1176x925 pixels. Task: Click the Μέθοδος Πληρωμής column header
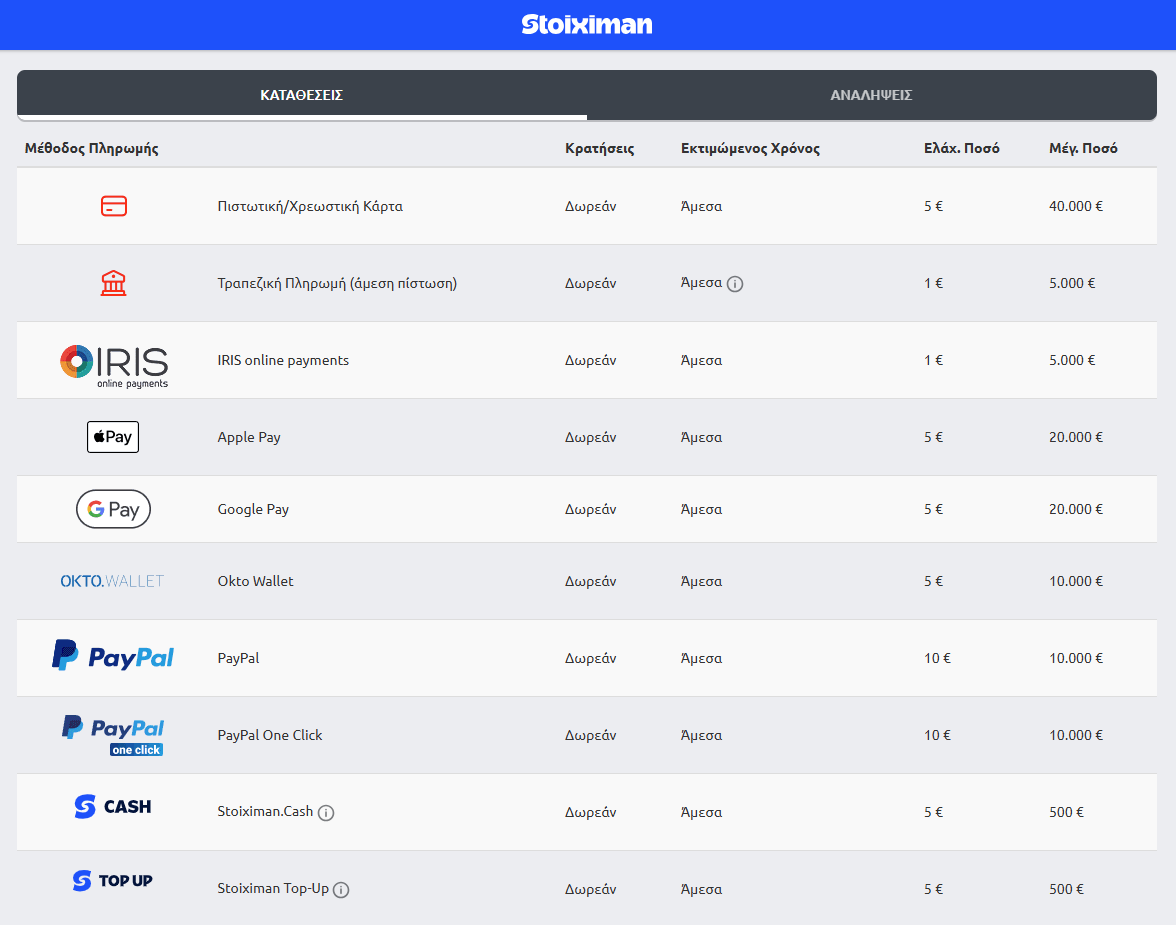click(92, 148)
